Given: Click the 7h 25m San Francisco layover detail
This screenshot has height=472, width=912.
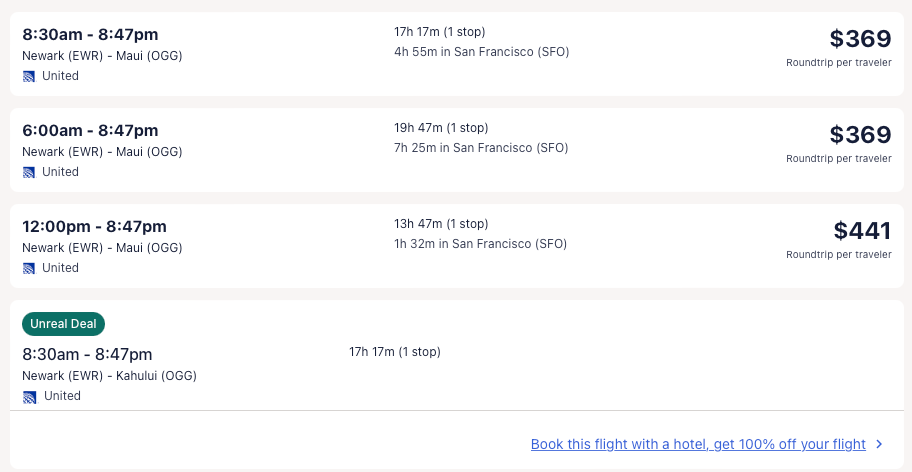Looking at the screenshot, I should pyautogui.click(x=481, y=148).
